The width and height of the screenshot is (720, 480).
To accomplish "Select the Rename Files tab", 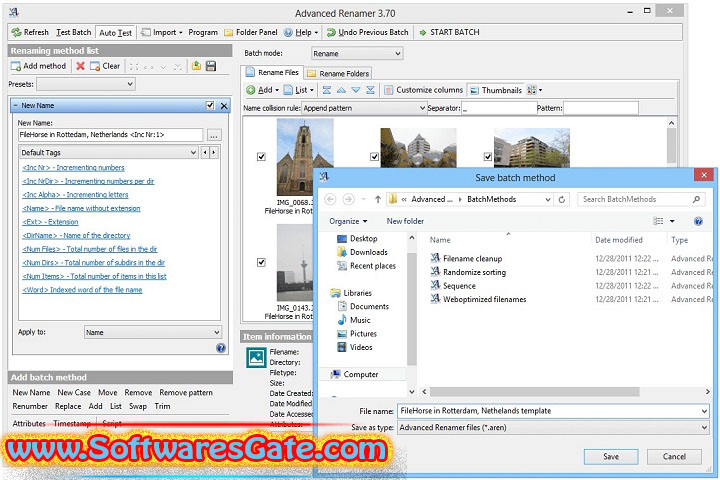I will tap(272, 73).
